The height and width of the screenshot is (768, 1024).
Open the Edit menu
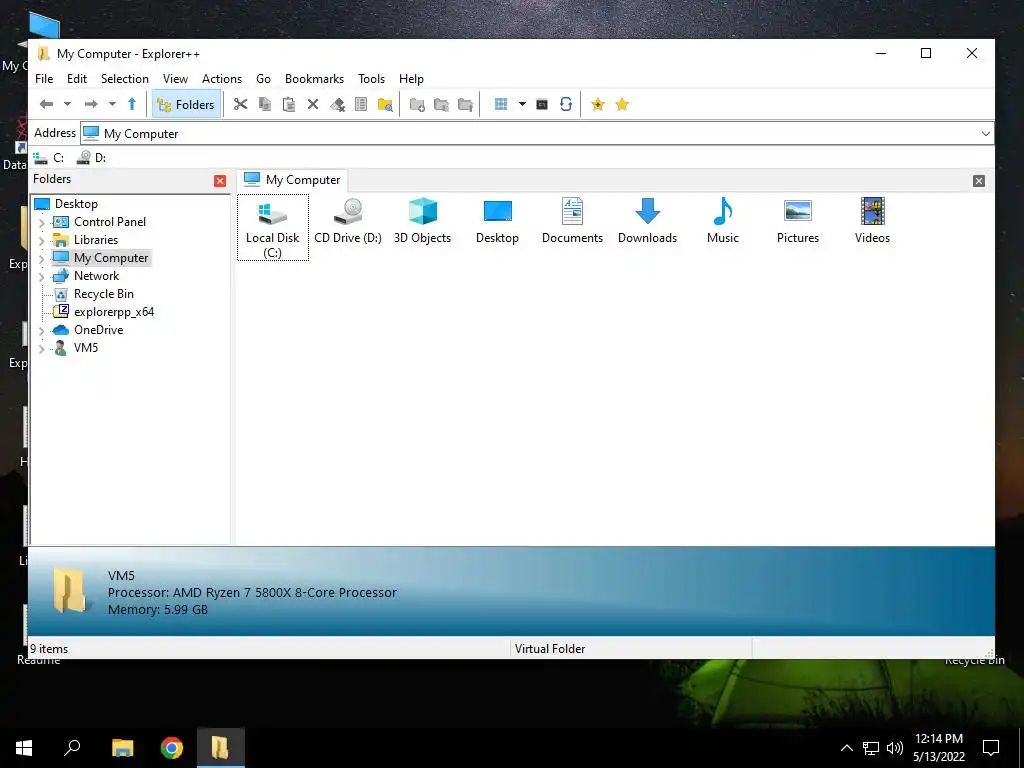click(x=76, y=79)
